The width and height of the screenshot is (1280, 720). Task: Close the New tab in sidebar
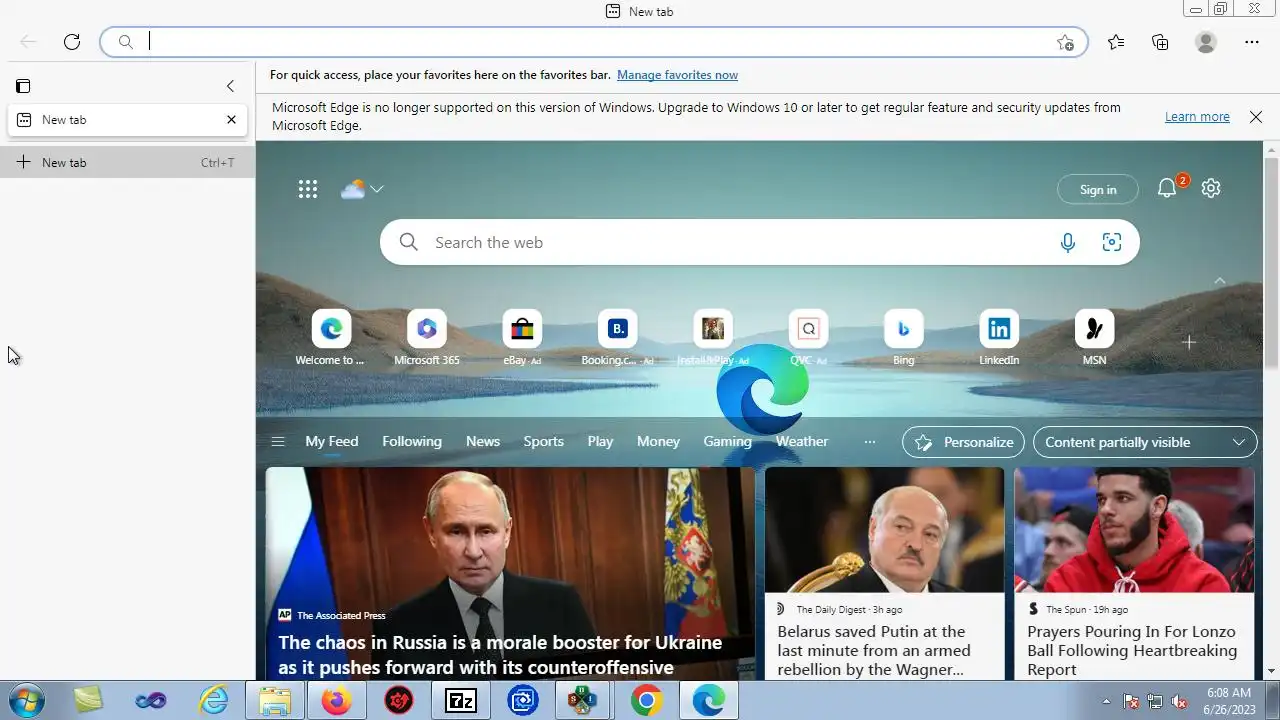[x=231, y=119]
